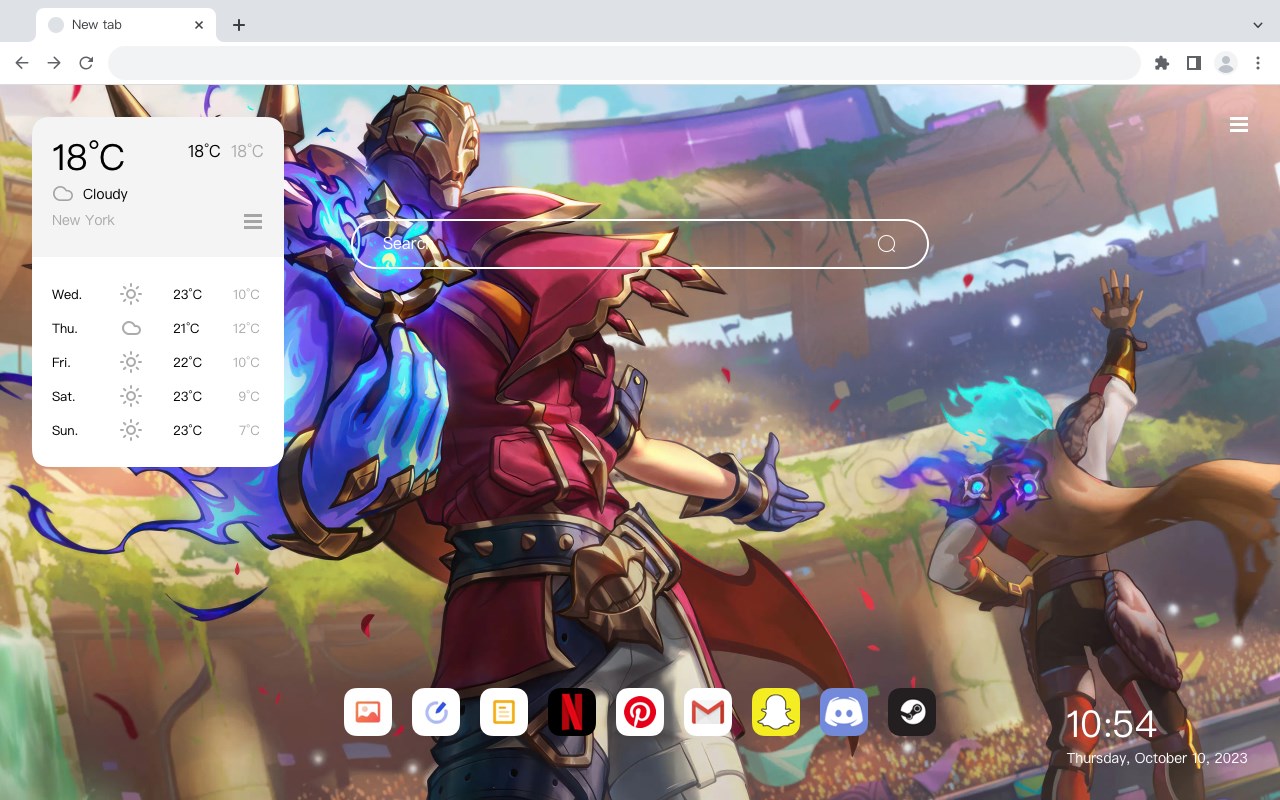Select the Wed. forecast row

pyautogui.click(x=158, y=294)
